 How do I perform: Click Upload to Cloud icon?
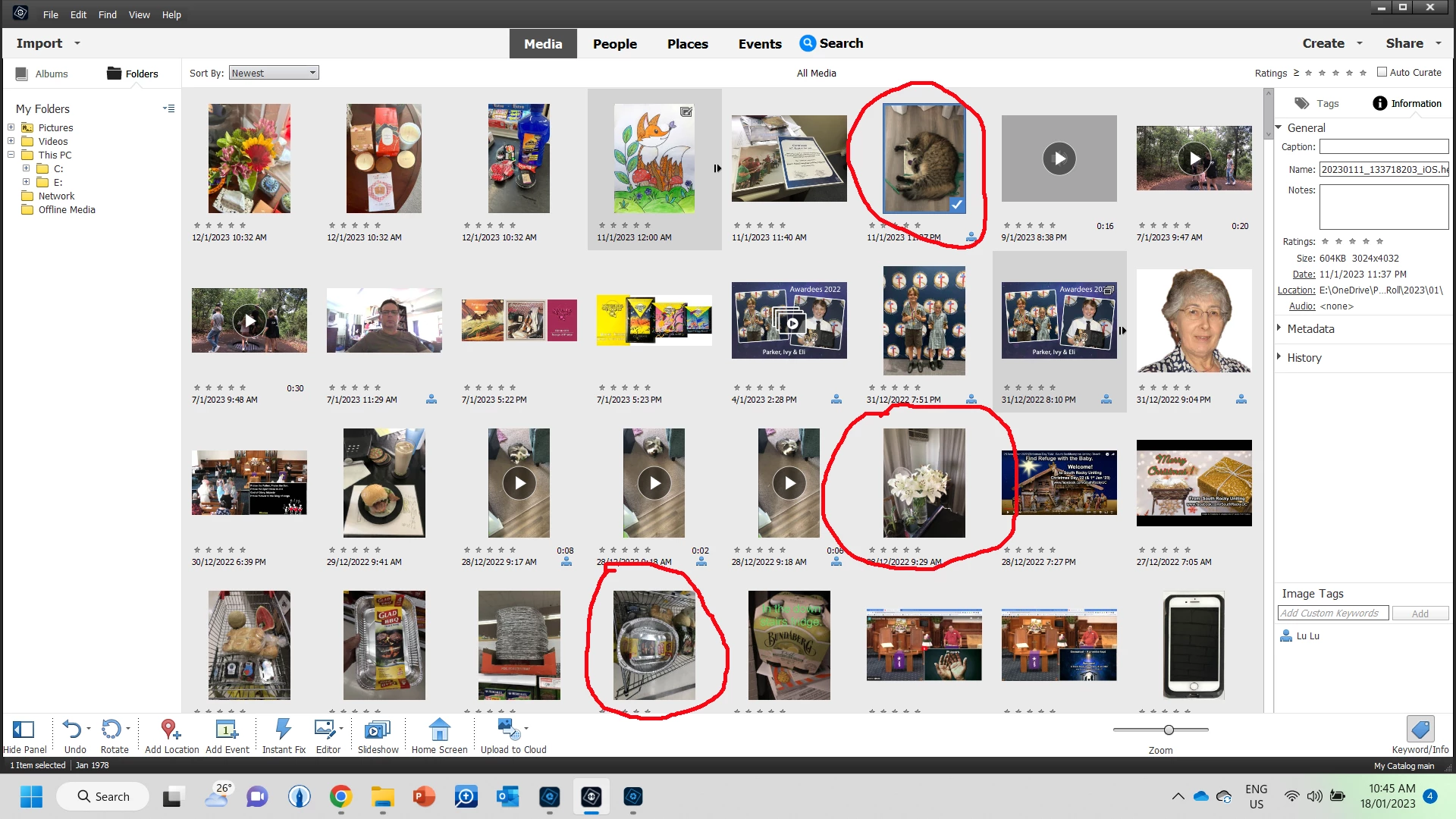509,730
